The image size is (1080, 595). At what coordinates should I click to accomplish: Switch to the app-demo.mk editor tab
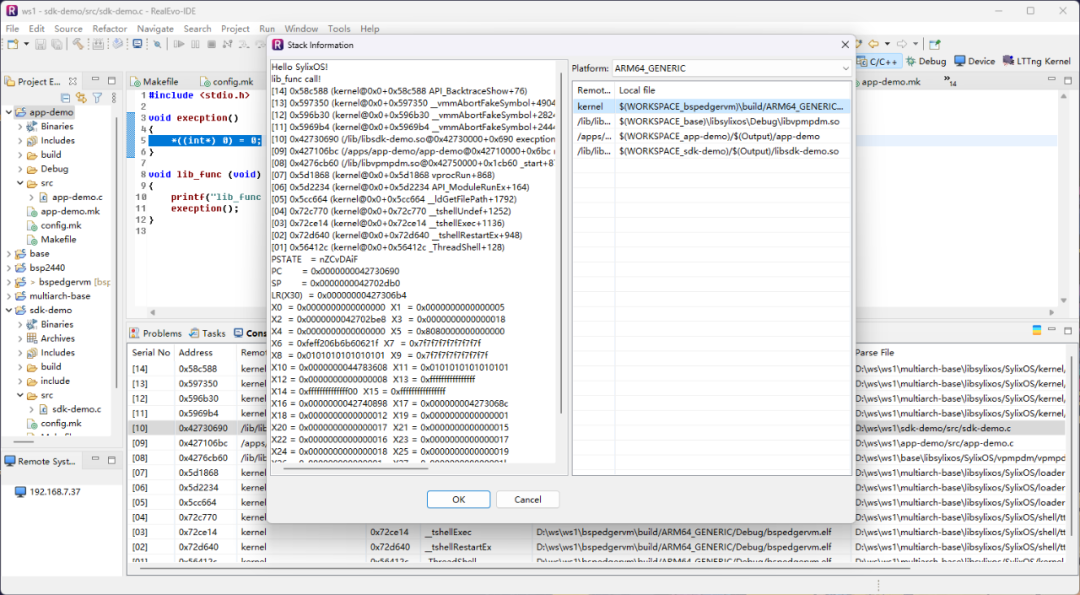(x=891, y=81)
